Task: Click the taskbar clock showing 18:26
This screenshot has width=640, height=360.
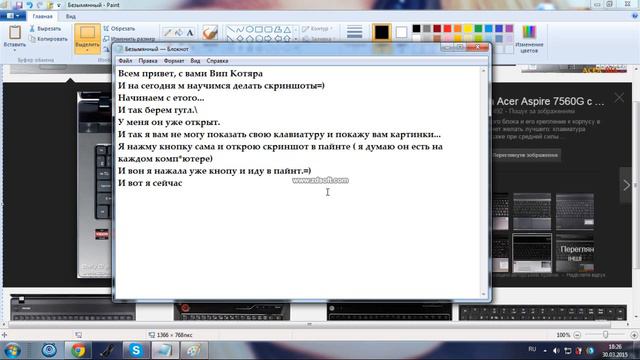Action: [x=615, y=351]
